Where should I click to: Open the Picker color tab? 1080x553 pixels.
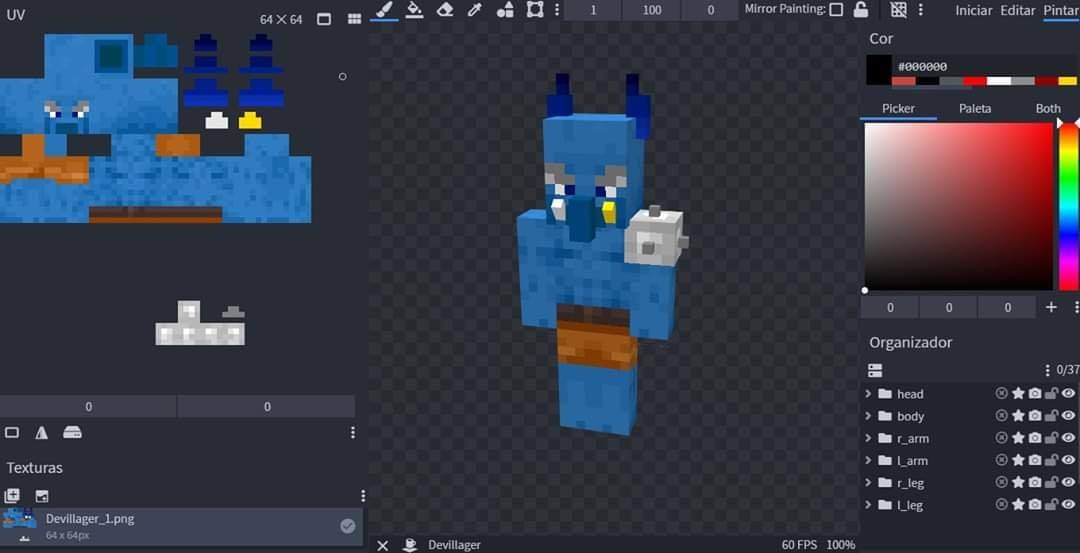[898, 108]
